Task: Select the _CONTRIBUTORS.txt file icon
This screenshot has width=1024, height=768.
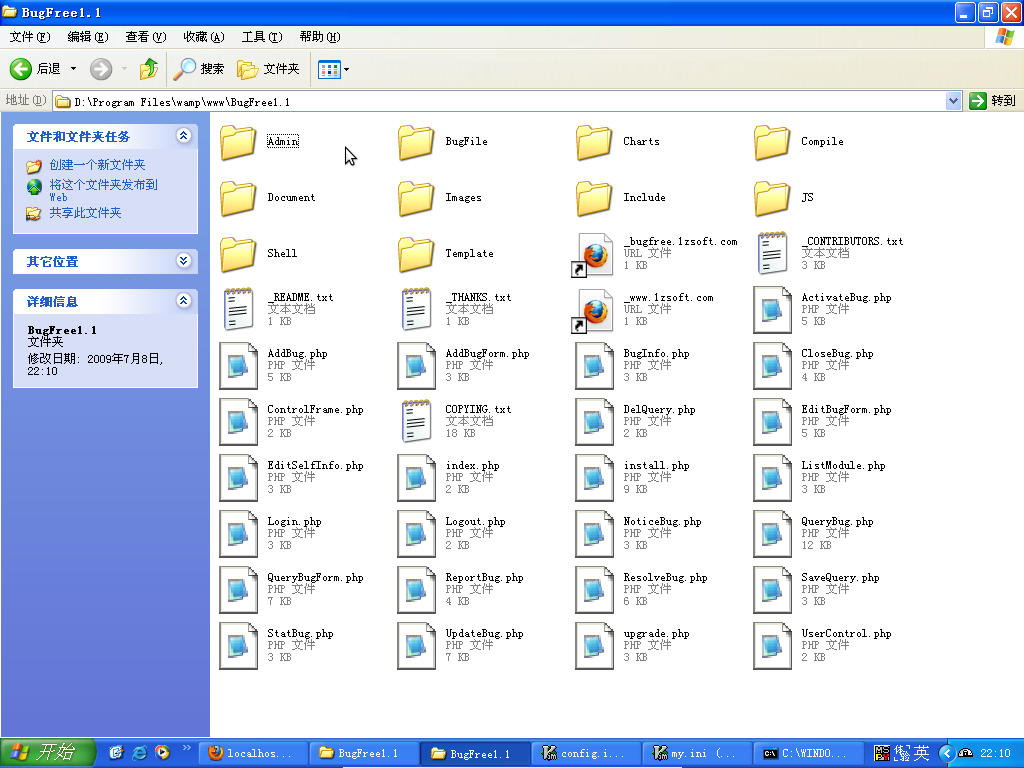Action: click(x=773, y=253)
